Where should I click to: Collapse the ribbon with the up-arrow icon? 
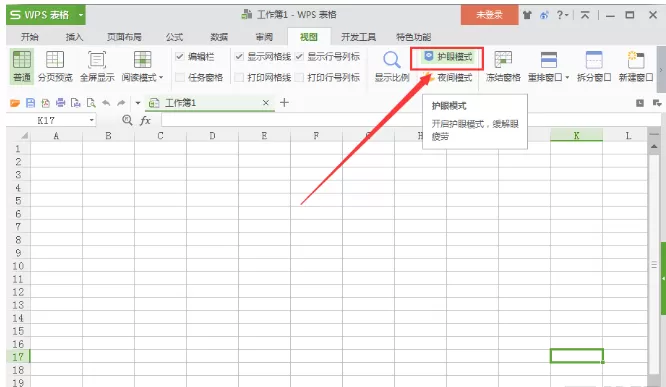point(585,15)
